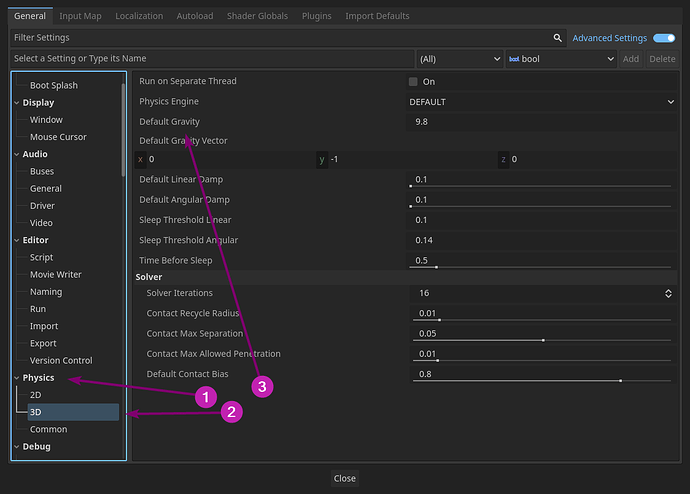Enable Run on Separate Thread checkbox
Image resolution: width=690 pixels, height=494 pixels.
[413, 81]
